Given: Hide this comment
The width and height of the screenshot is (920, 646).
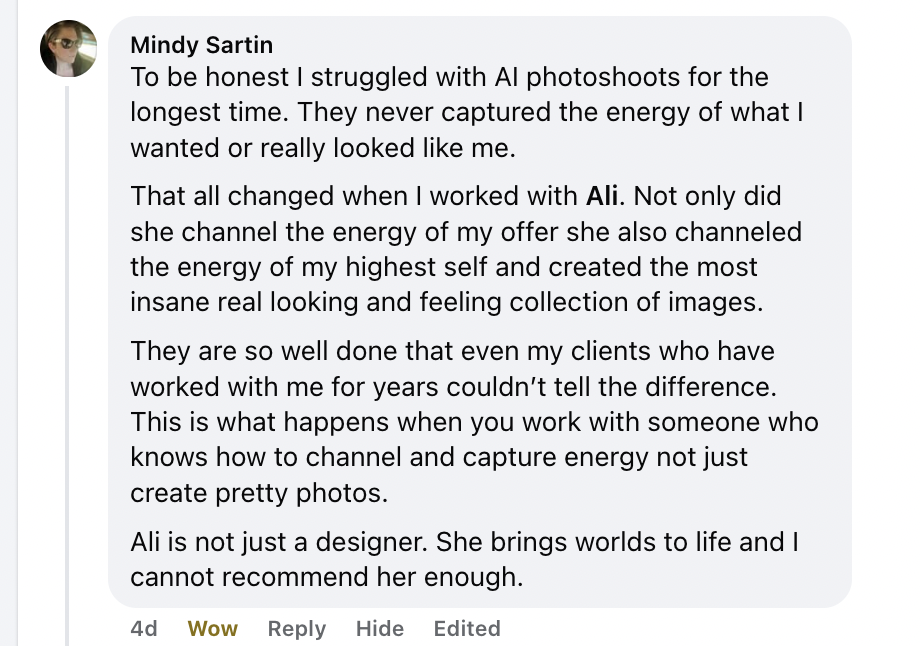Looking at the screenshot, I should pos(380,629).
